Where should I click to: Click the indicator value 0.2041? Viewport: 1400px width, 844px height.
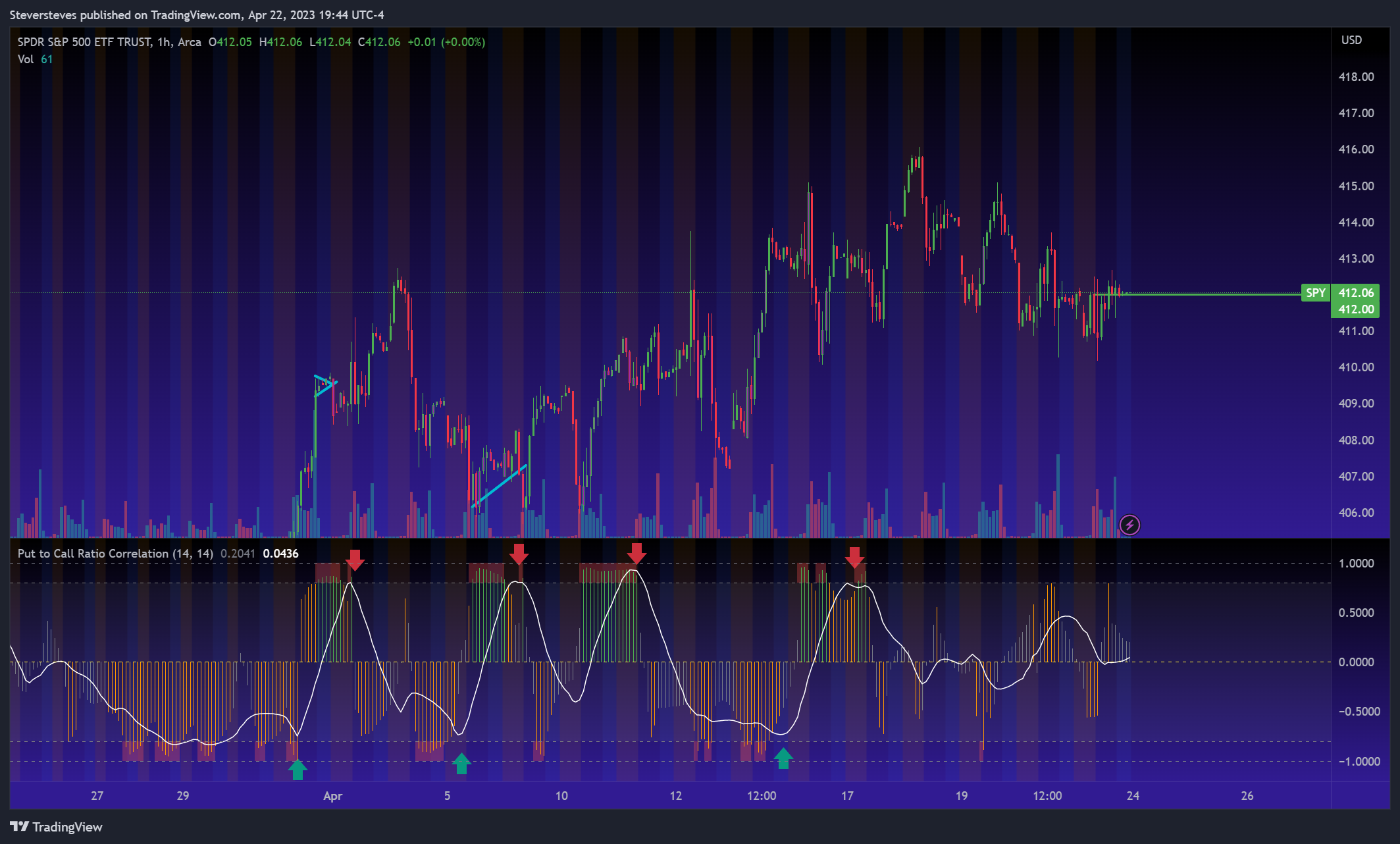(238, 554)
